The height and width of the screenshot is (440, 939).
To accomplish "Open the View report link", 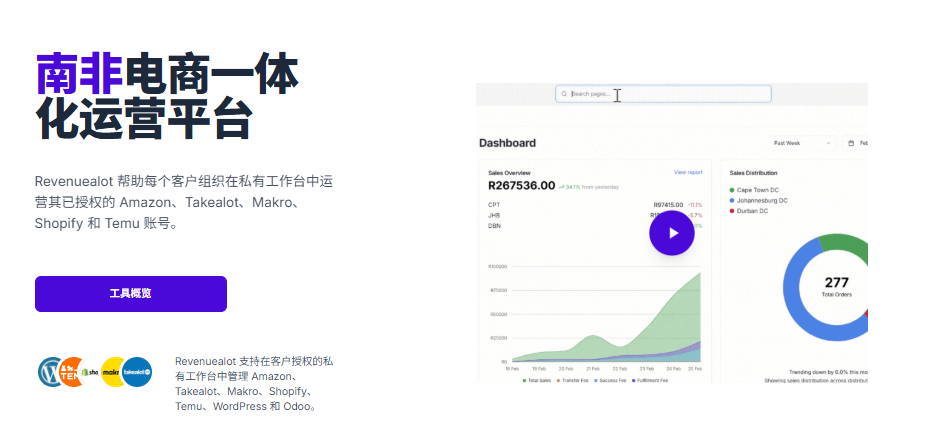I will tap(688, 172).
